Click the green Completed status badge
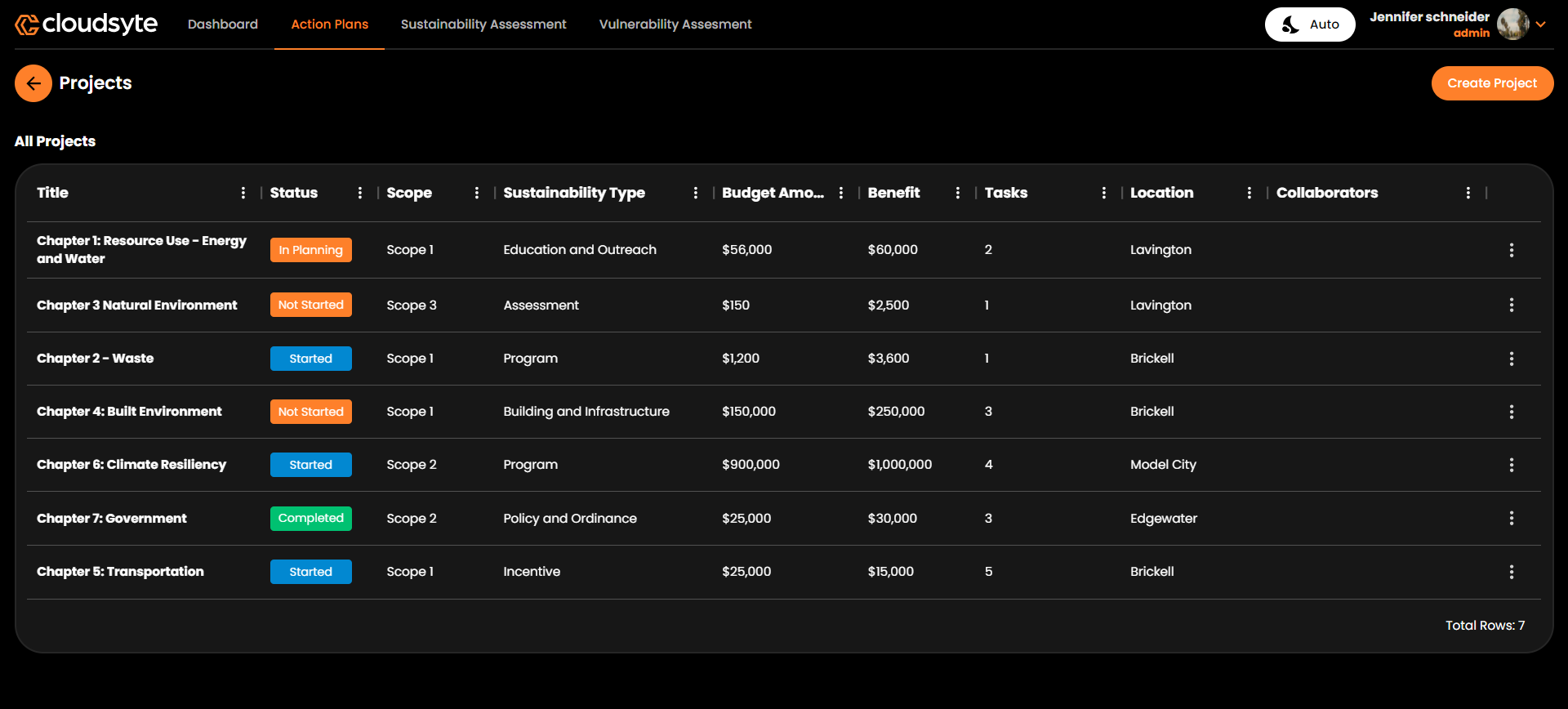 310,519
